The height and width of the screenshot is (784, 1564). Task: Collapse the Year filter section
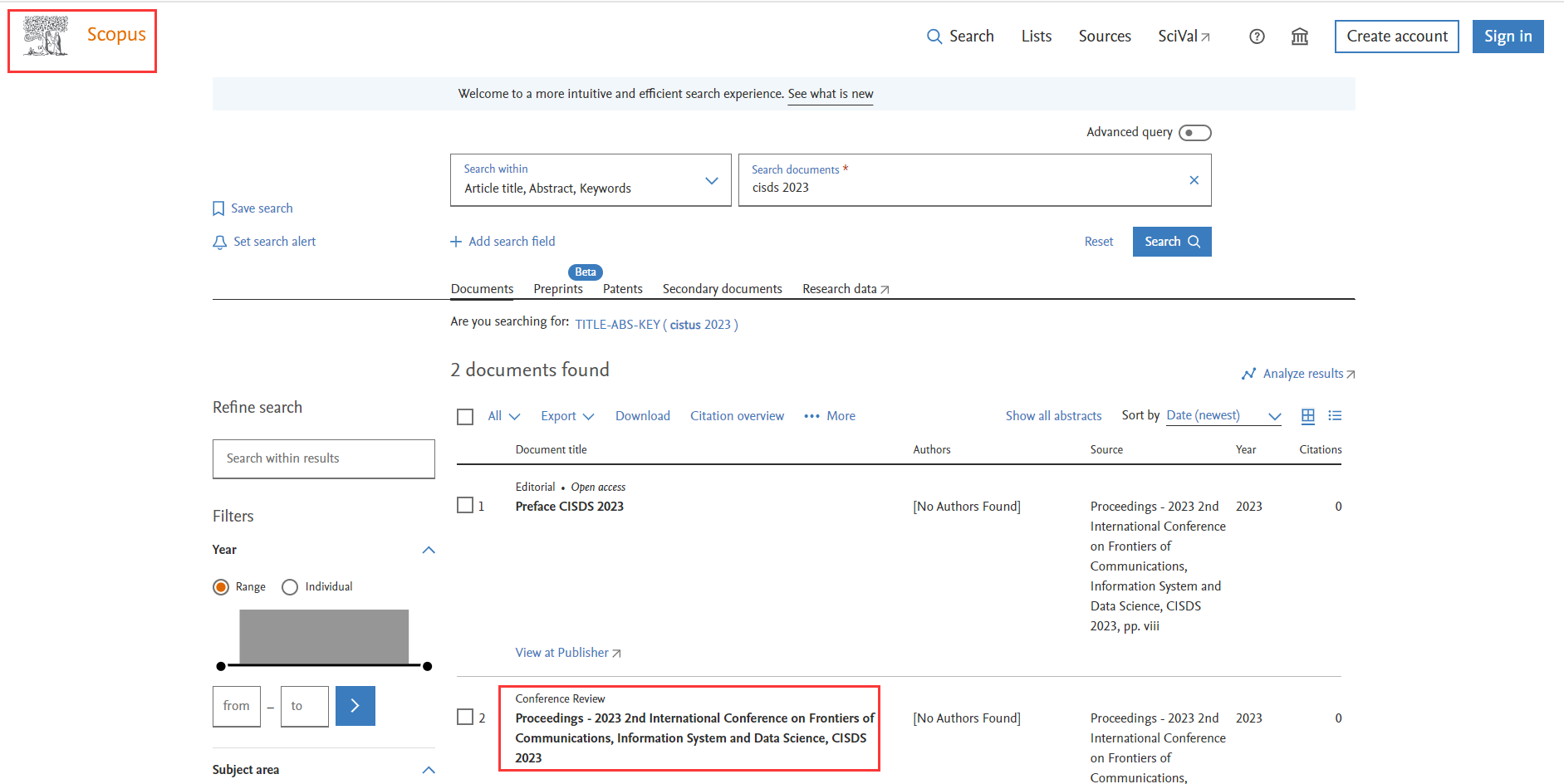[x=429, y=550]
